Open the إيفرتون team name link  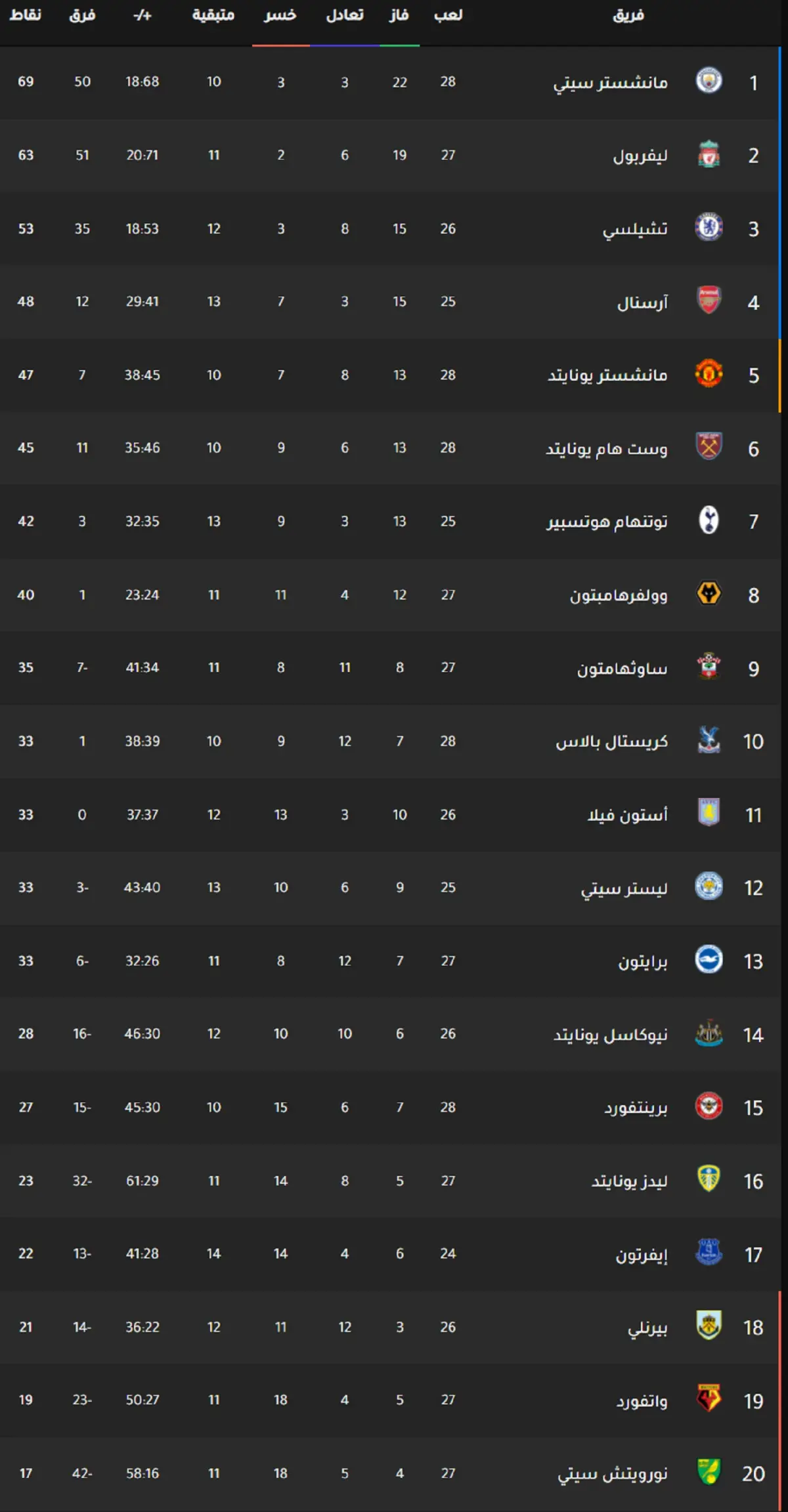click(642, 1255)
